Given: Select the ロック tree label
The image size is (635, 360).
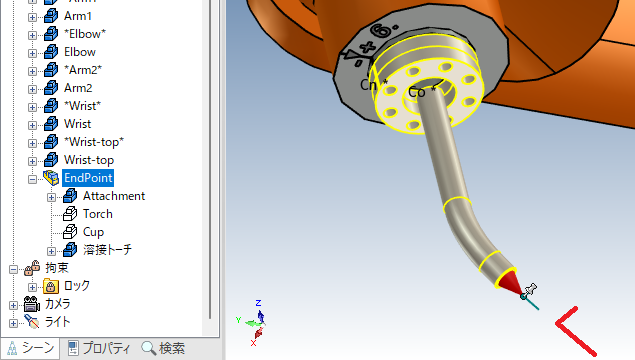Looking at the screenshot, I should pyautogui.click(x=77, y=285).
